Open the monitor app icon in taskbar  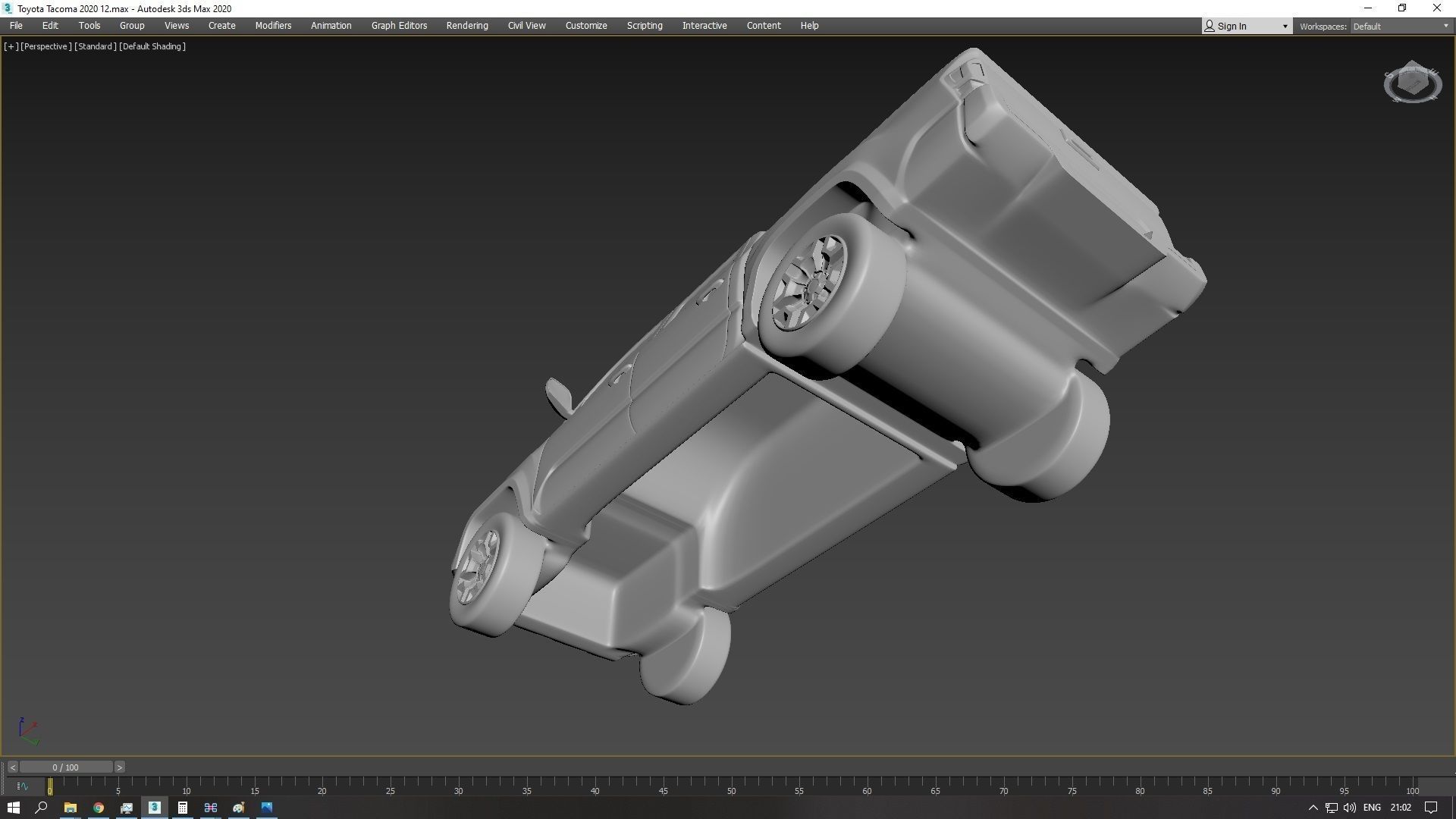(126, 808)
